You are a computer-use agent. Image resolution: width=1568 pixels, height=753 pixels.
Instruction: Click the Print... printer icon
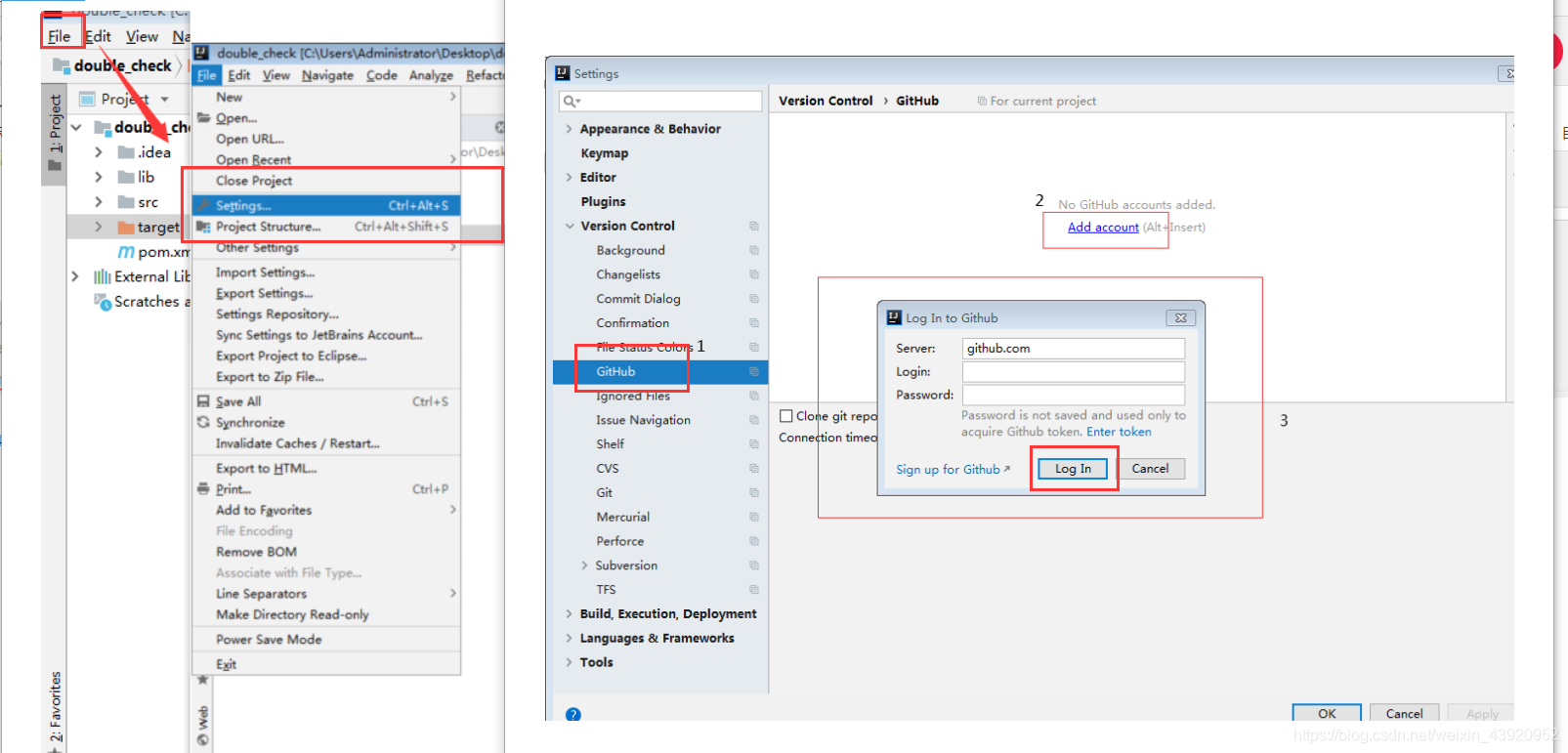(203, 488)
